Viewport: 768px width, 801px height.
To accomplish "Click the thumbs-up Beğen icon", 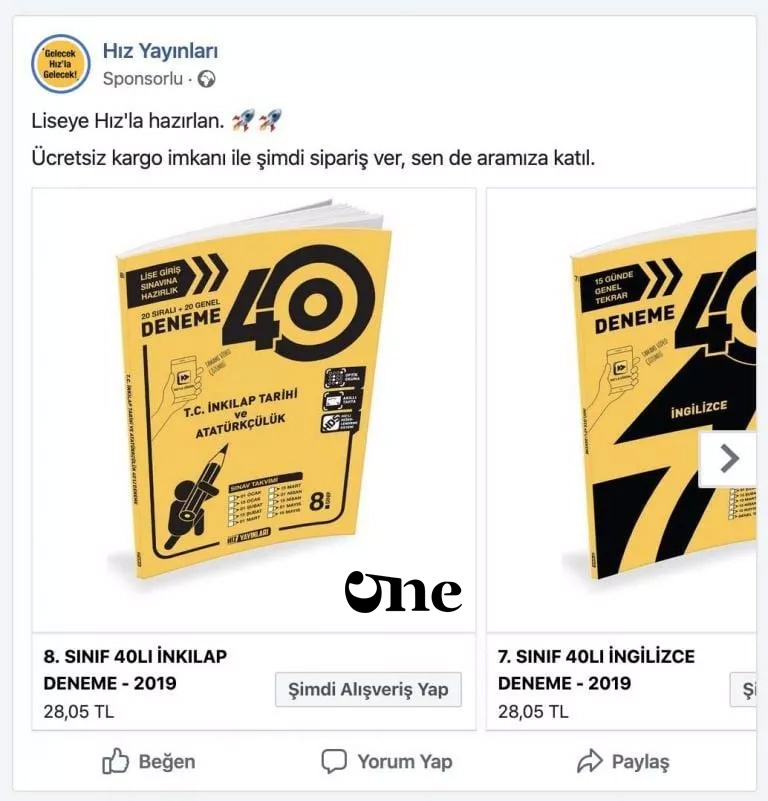I will (x=115, y=761).
